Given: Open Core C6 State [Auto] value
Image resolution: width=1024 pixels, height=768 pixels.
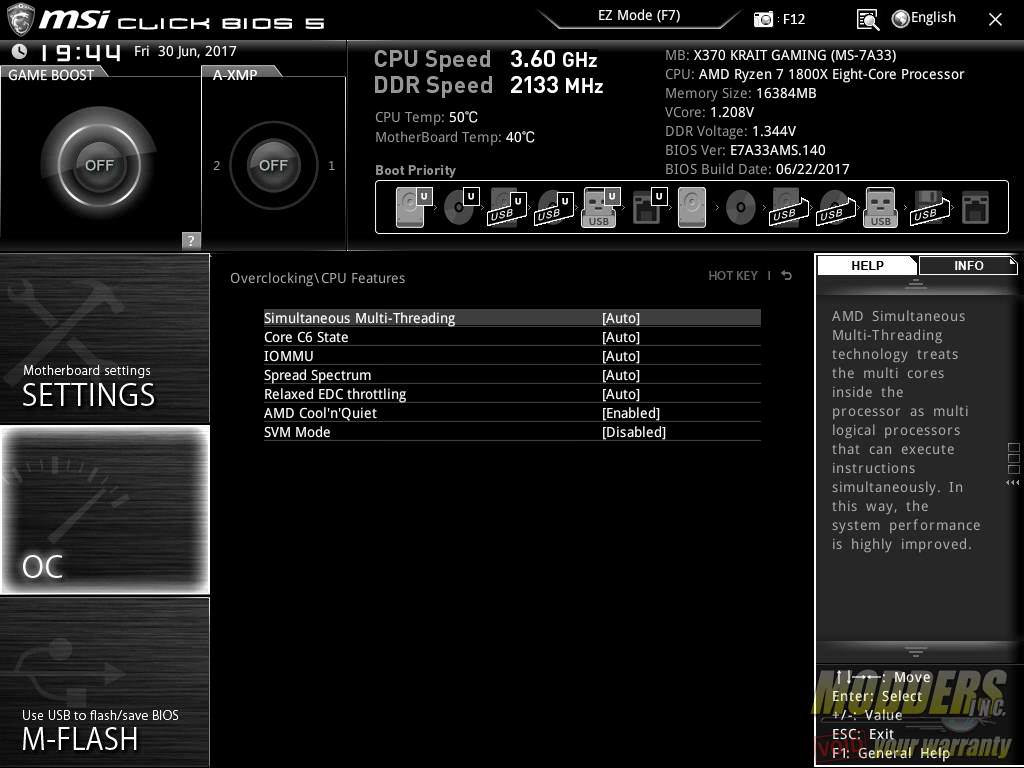Looking at the screenshot, I should (621, 337).
